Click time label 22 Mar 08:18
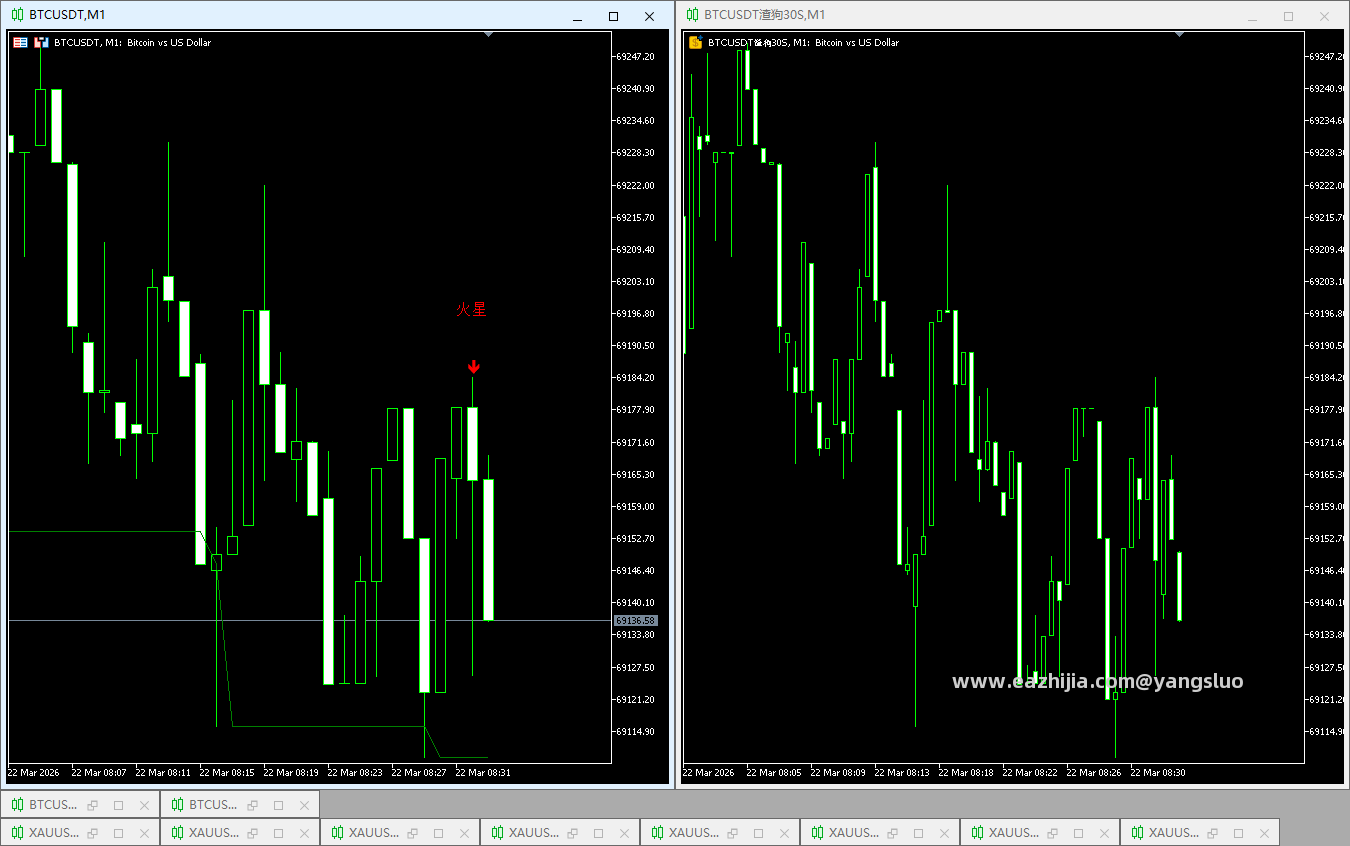This screenshot has height=846, width=1350. tap(966, 772)
